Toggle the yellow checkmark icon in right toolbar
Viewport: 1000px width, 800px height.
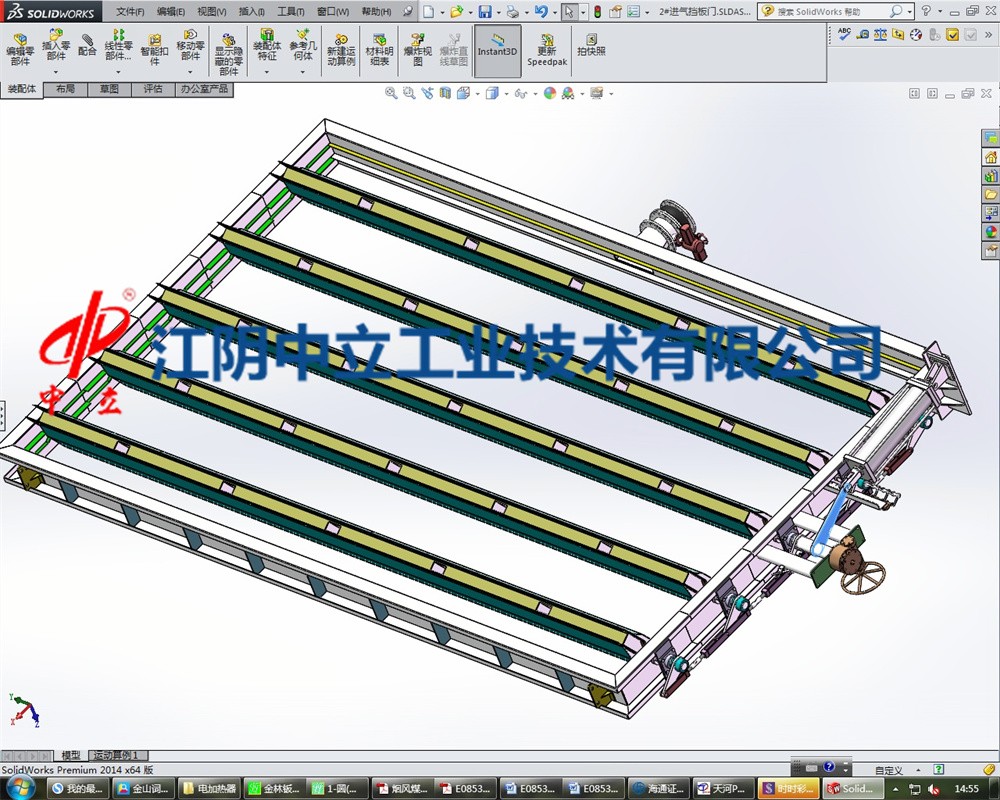click(x=952, y=34)
